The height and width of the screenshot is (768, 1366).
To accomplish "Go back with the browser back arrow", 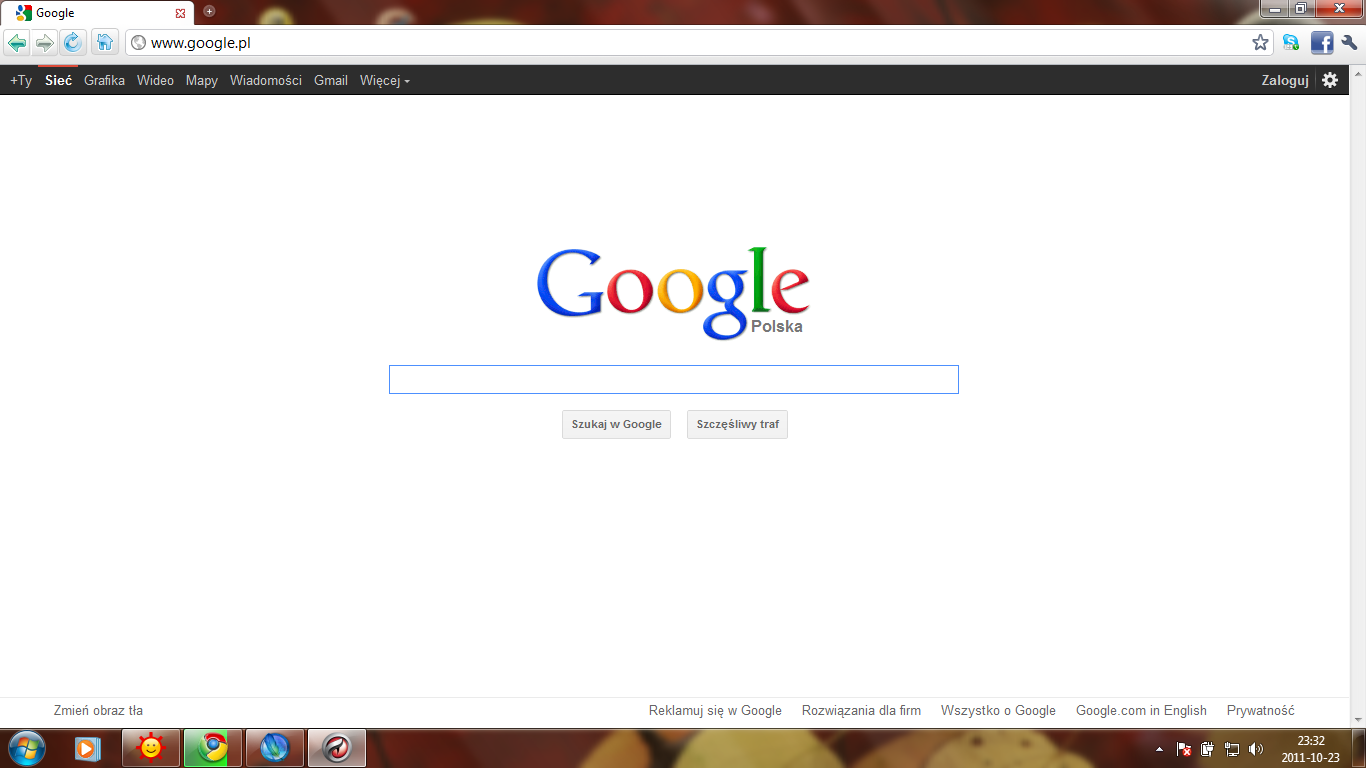I will 17,43.
